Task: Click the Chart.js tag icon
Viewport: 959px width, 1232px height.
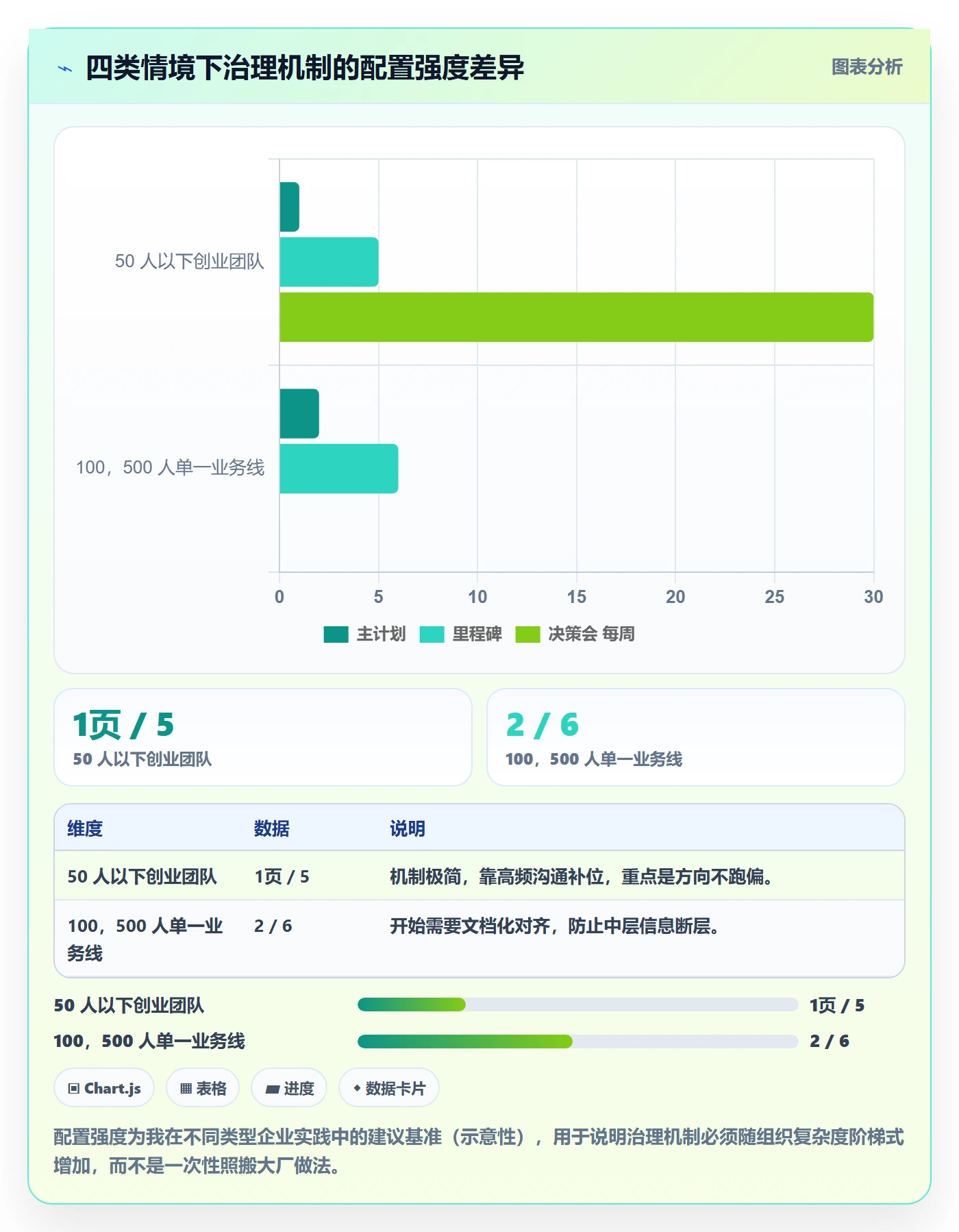Action: [74, 1089]
